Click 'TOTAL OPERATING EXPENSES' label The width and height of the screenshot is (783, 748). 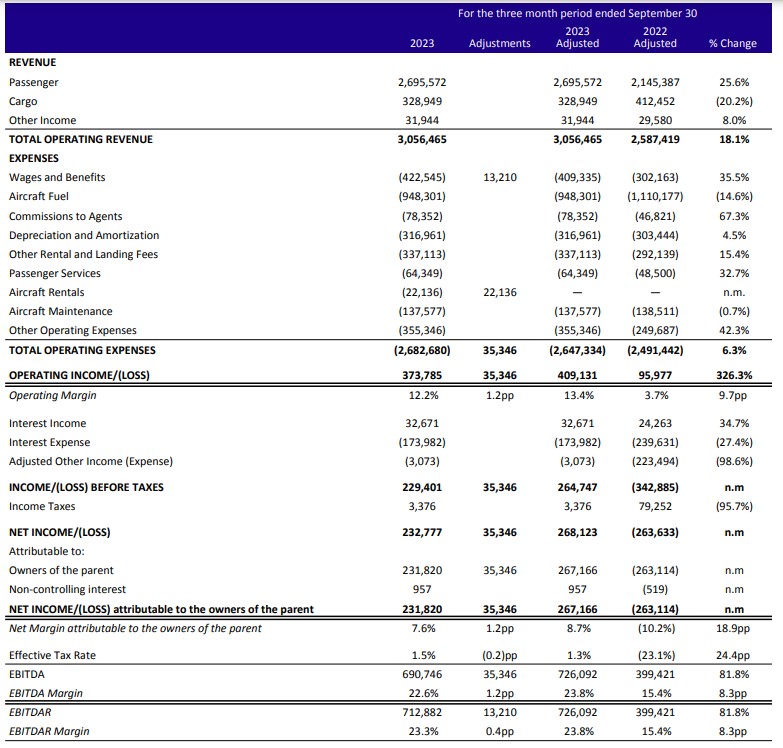tap(82, 350)
